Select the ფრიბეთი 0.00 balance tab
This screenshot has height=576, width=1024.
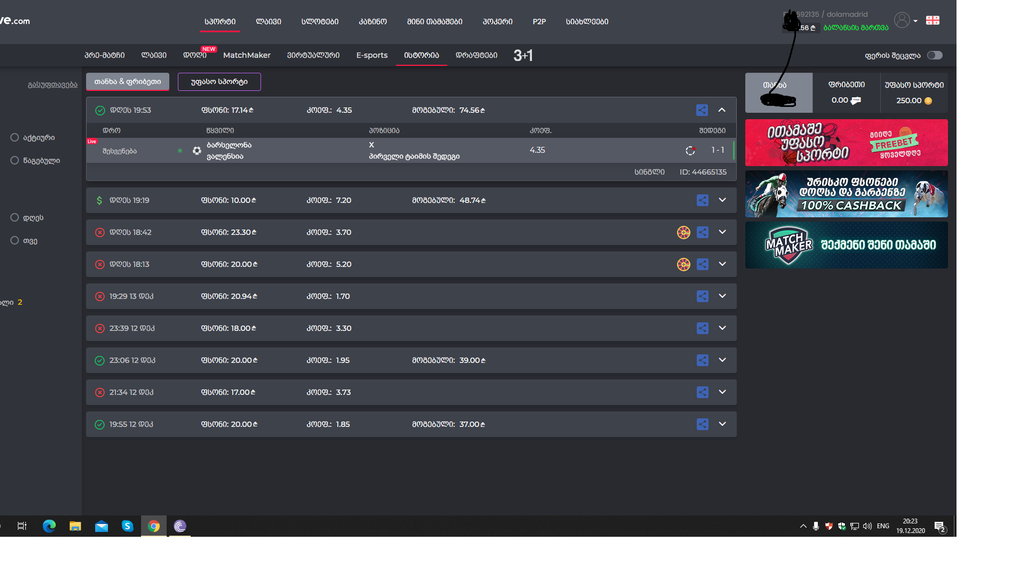(x=846, y=93)
